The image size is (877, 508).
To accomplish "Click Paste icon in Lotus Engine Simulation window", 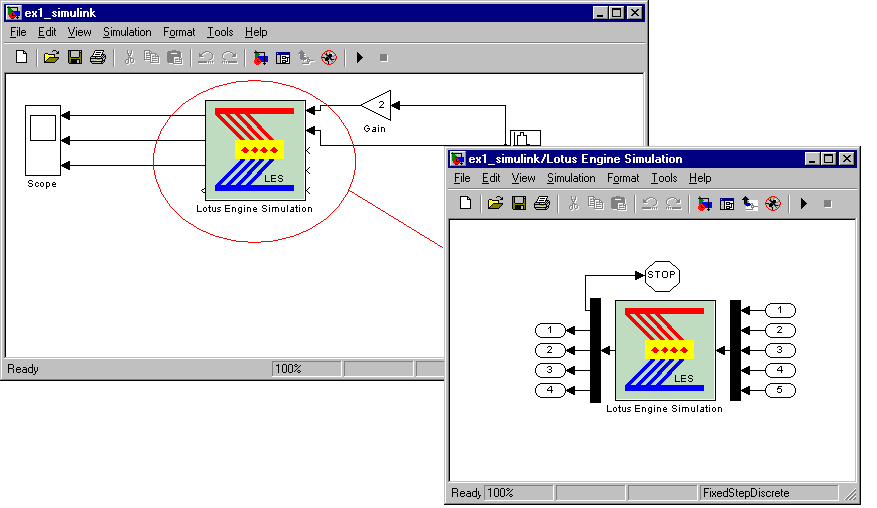I will pos(619,203).
